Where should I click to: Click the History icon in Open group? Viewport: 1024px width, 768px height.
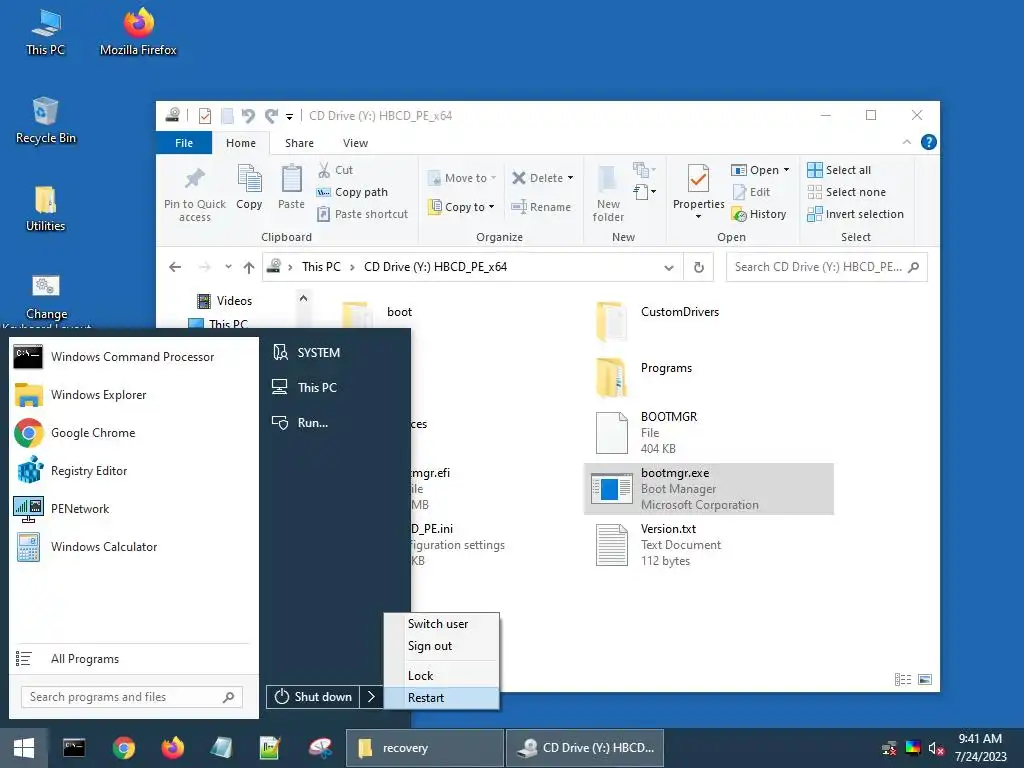739,214
